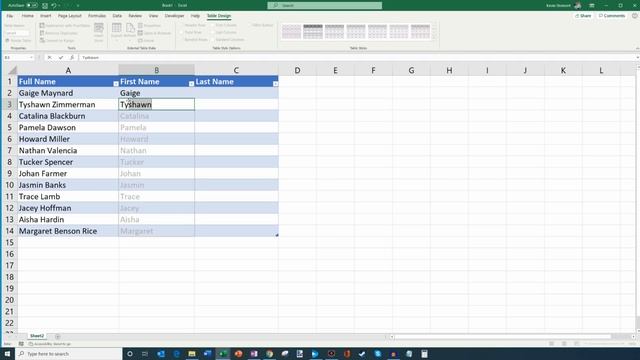Screen dimensions: 640x360
Task: Open Calculator from the taskbar
Action: coord(424,353)
